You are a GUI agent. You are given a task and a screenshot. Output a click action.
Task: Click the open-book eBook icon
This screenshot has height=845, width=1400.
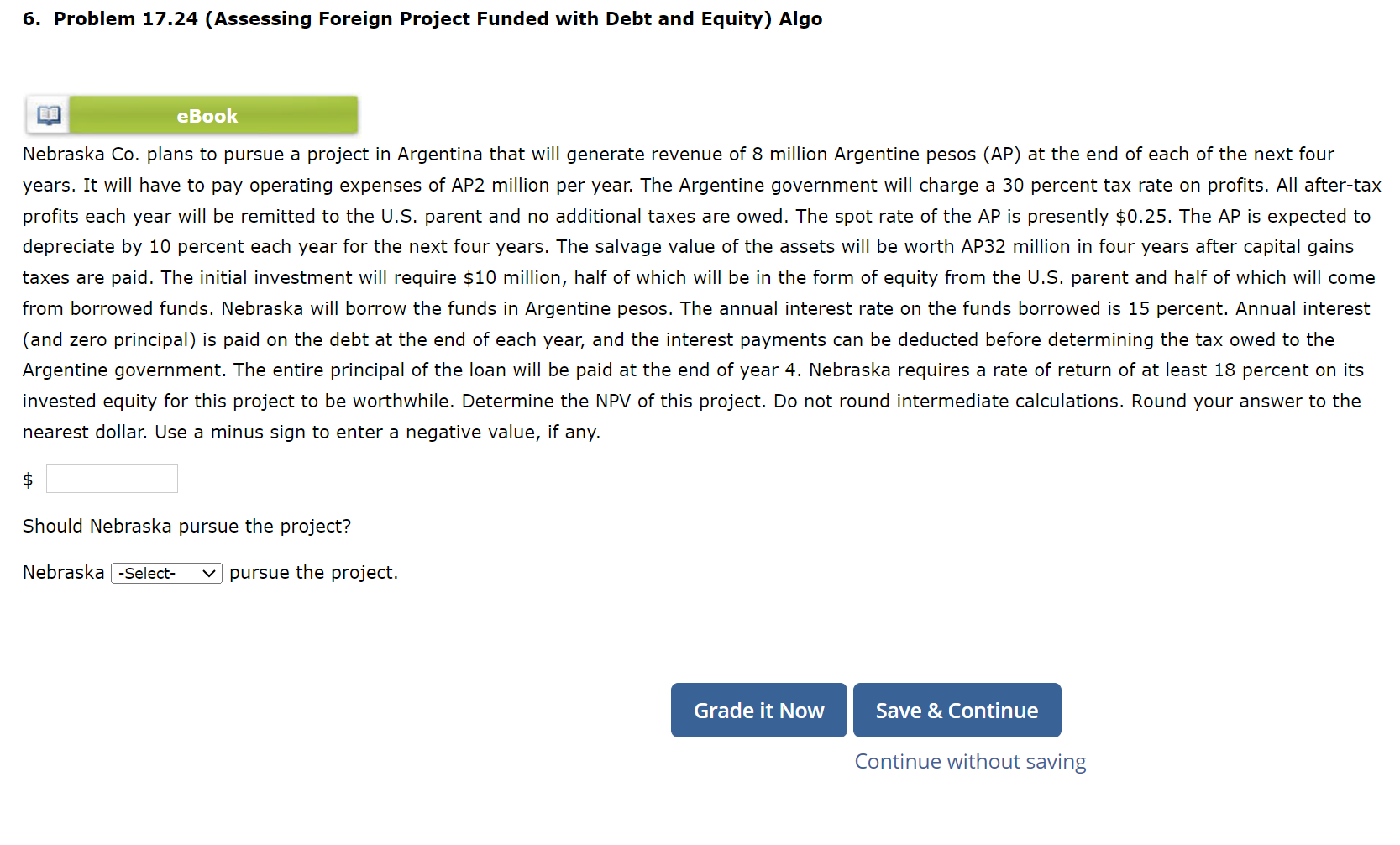49,115
